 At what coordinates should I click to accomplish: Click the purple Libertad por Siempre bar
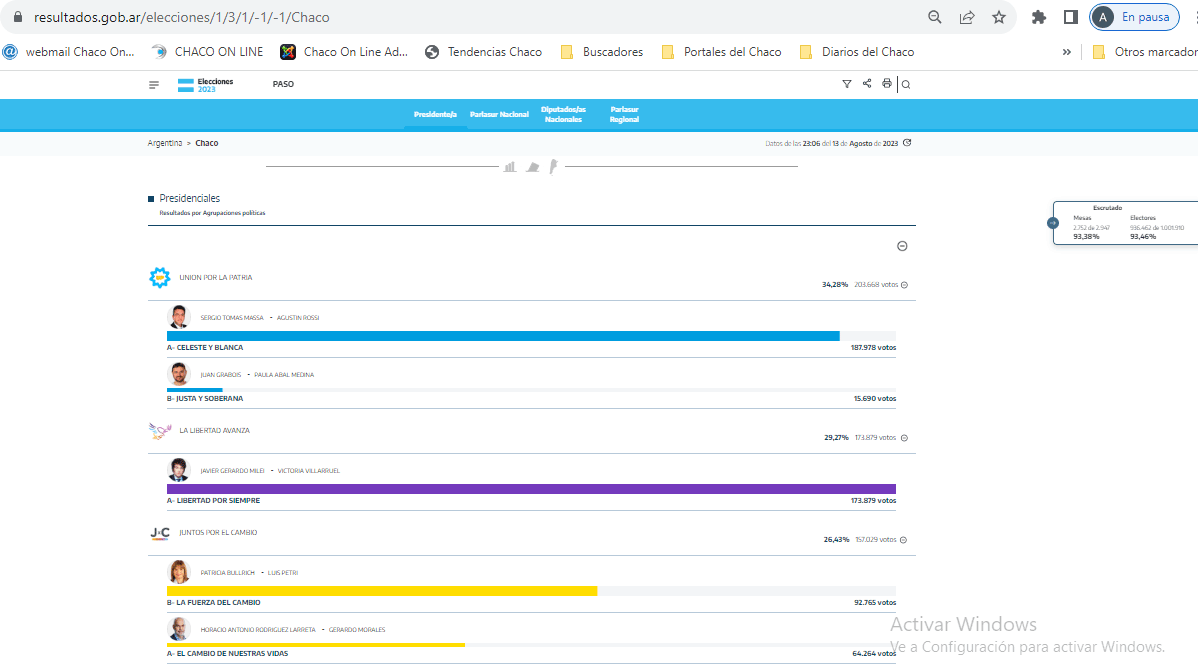pos(531,489)
